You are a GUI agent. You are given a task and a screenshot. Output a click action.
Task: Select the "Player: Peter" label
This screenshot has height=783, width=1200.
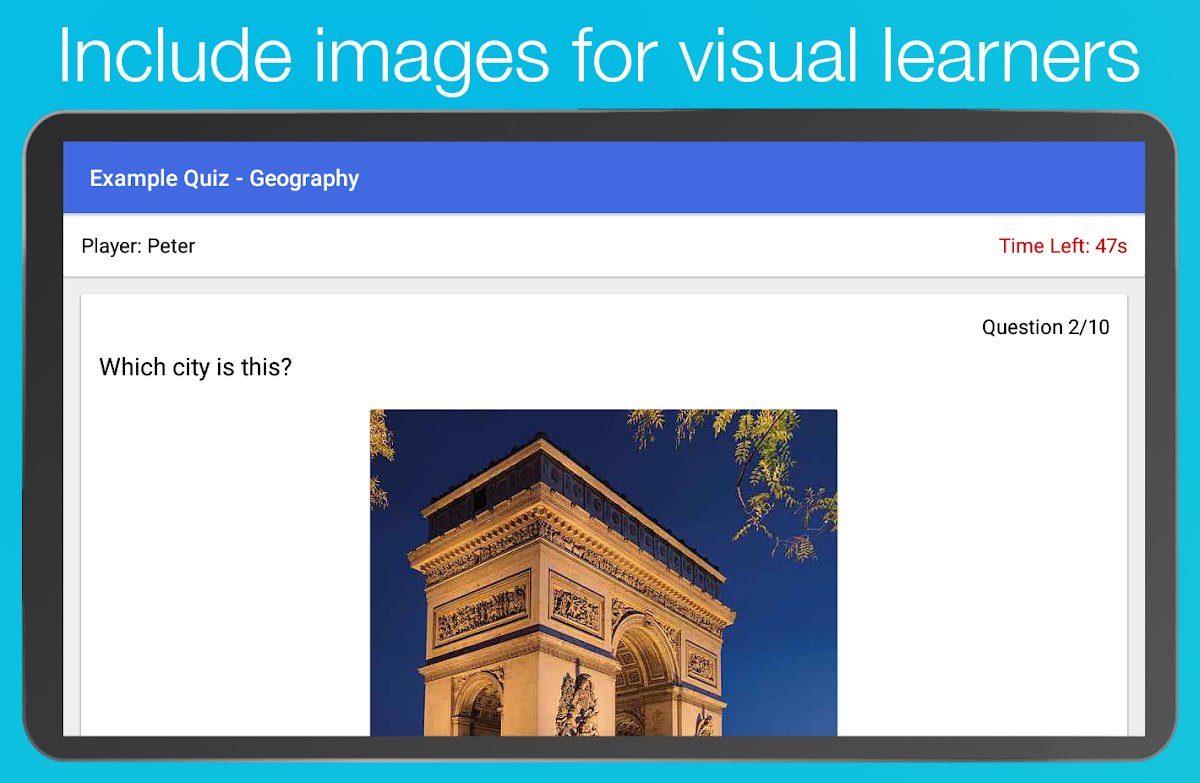coord(138,246)
